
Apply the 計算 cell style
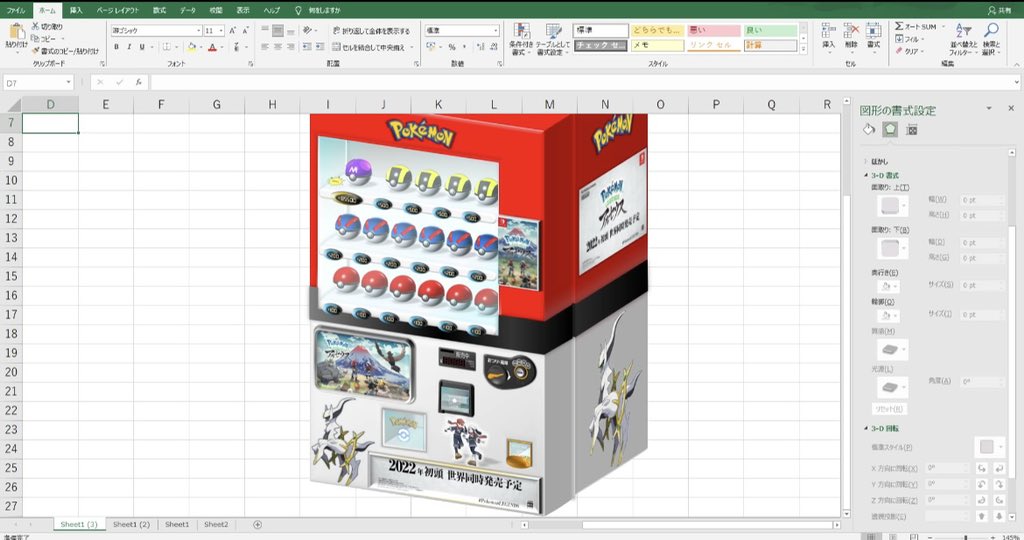771,45
